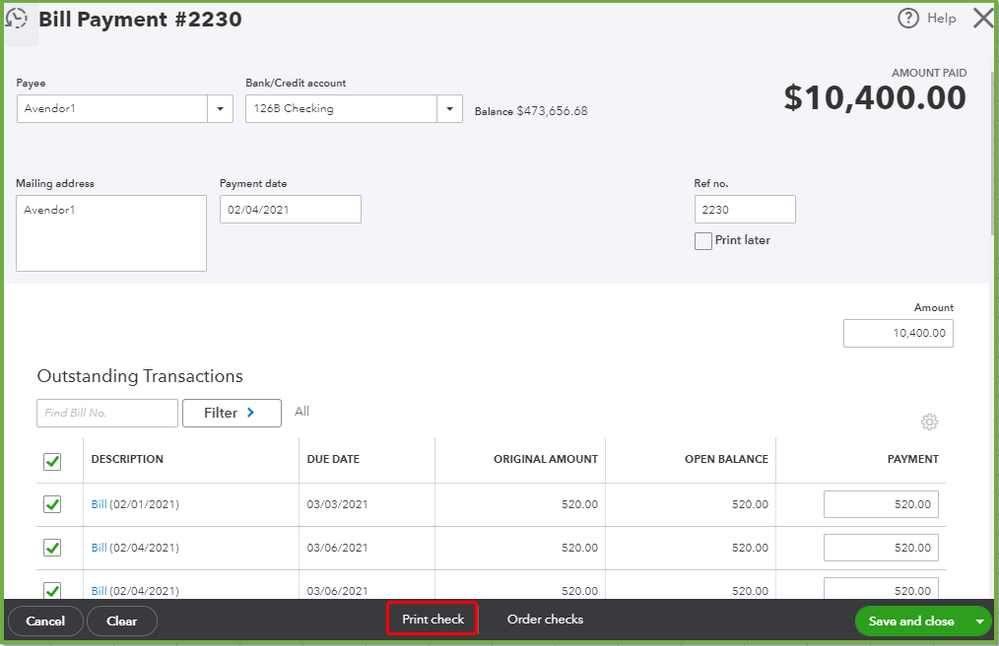Expand the Filter panel
The image size is (999, 646).
231,413
